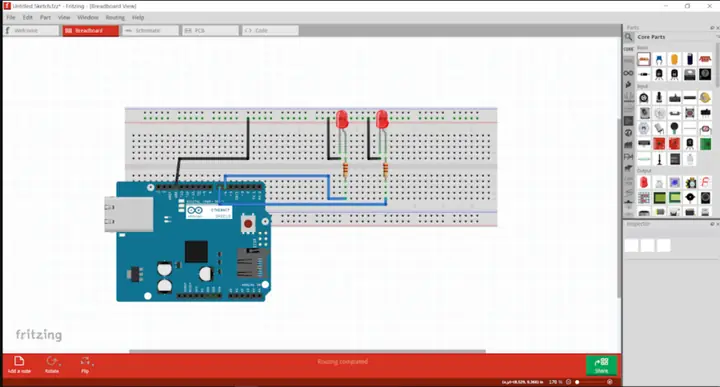Click the red reset button on Arduino

(248, 224)
